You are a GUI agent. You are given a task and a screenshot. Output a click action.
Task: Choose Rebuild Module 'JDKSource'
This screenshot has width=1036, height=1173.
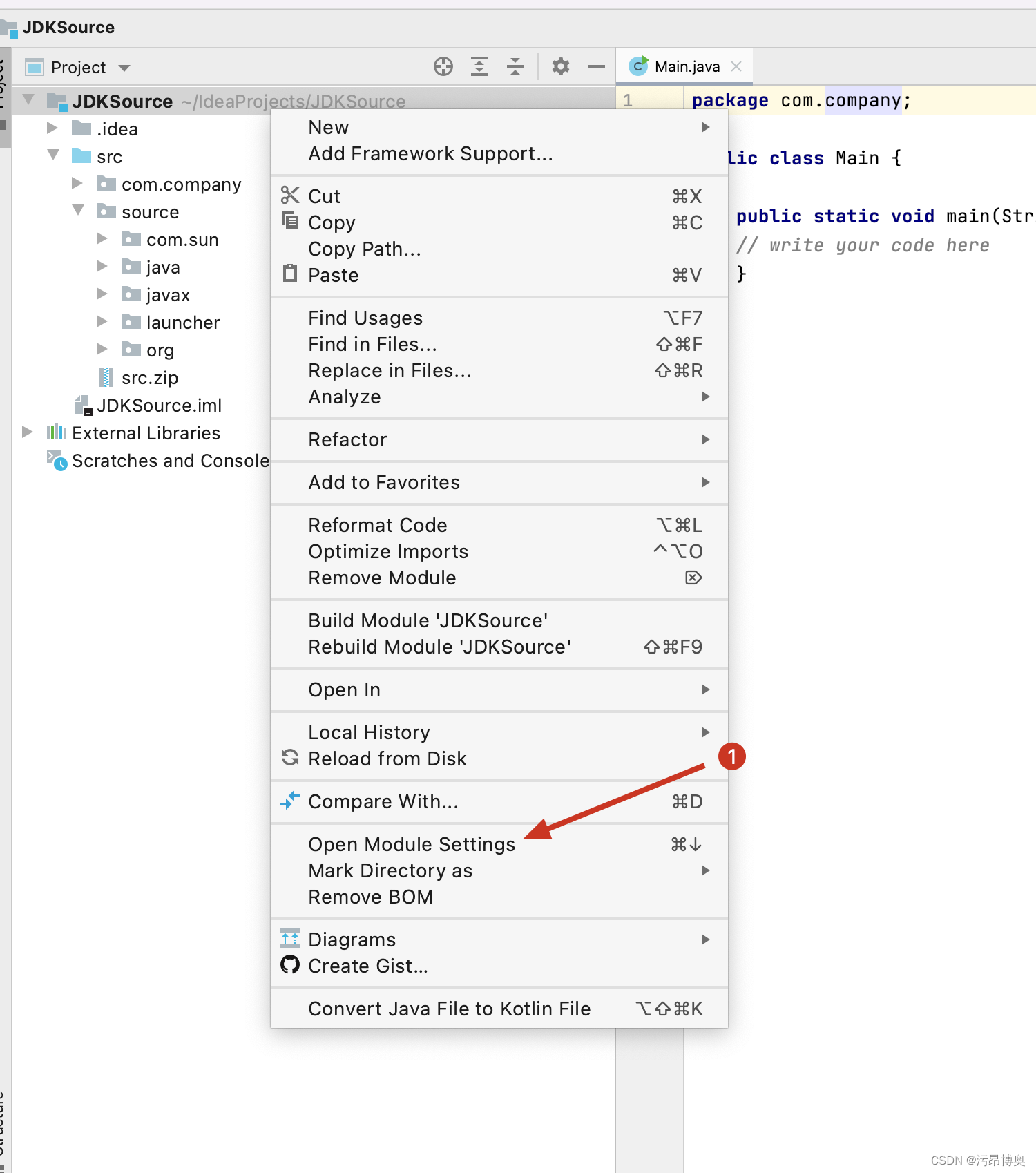[x=499, y=647]
